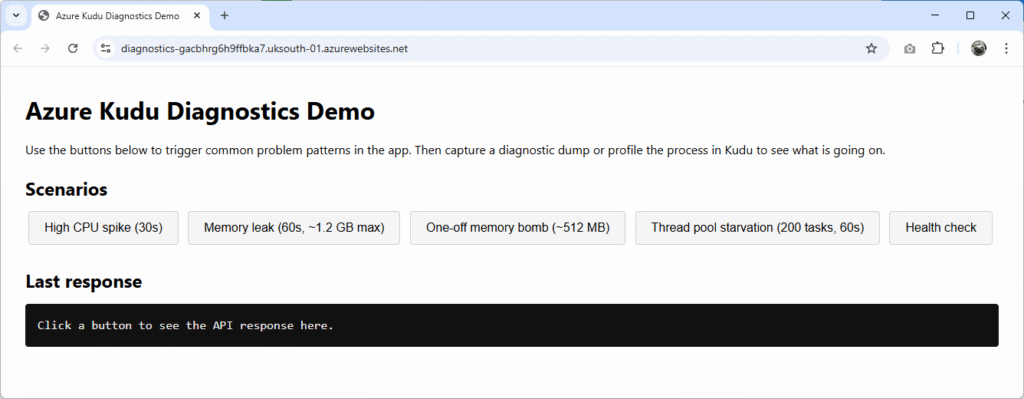Click the Last response output box
The width and height of the screenshot is (1024, 399).
pyautogui.click(x=512, y=325)
